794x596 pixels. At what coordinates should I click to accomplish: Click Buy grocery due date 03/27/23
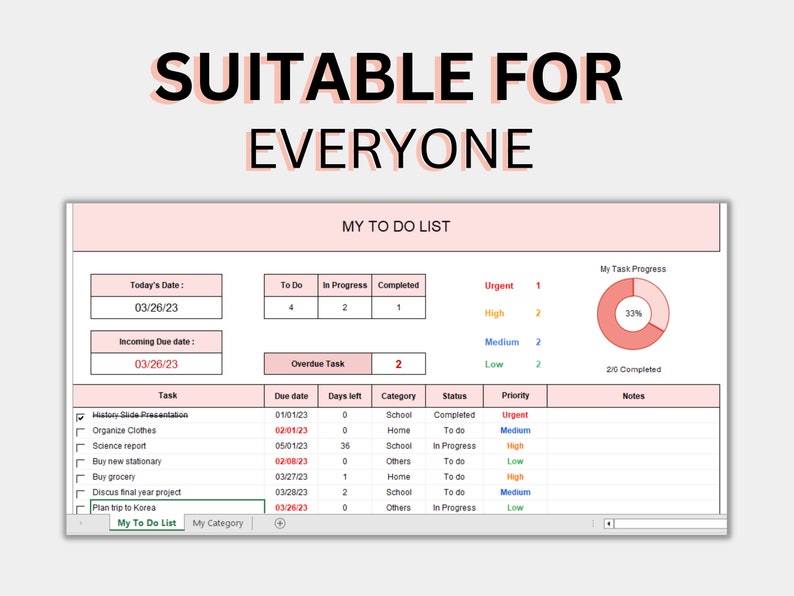(x=291, y=477)
